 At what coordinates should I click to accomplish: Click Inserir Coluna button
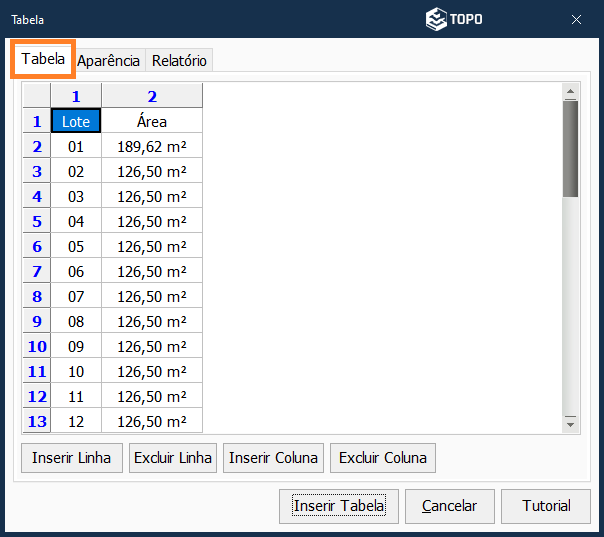[274, 458]
